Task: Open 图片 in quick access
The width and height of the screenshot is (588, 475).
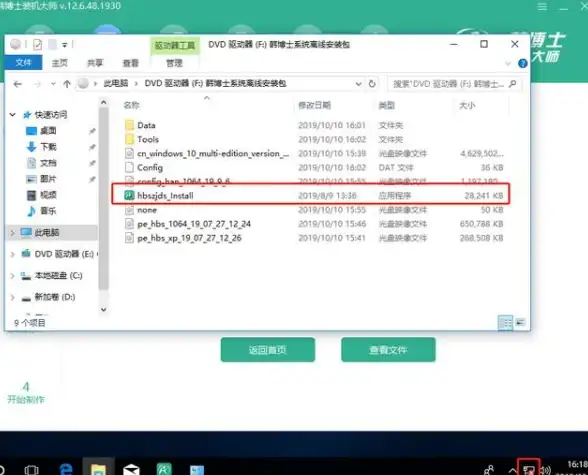Action: (x=48, y=179)
